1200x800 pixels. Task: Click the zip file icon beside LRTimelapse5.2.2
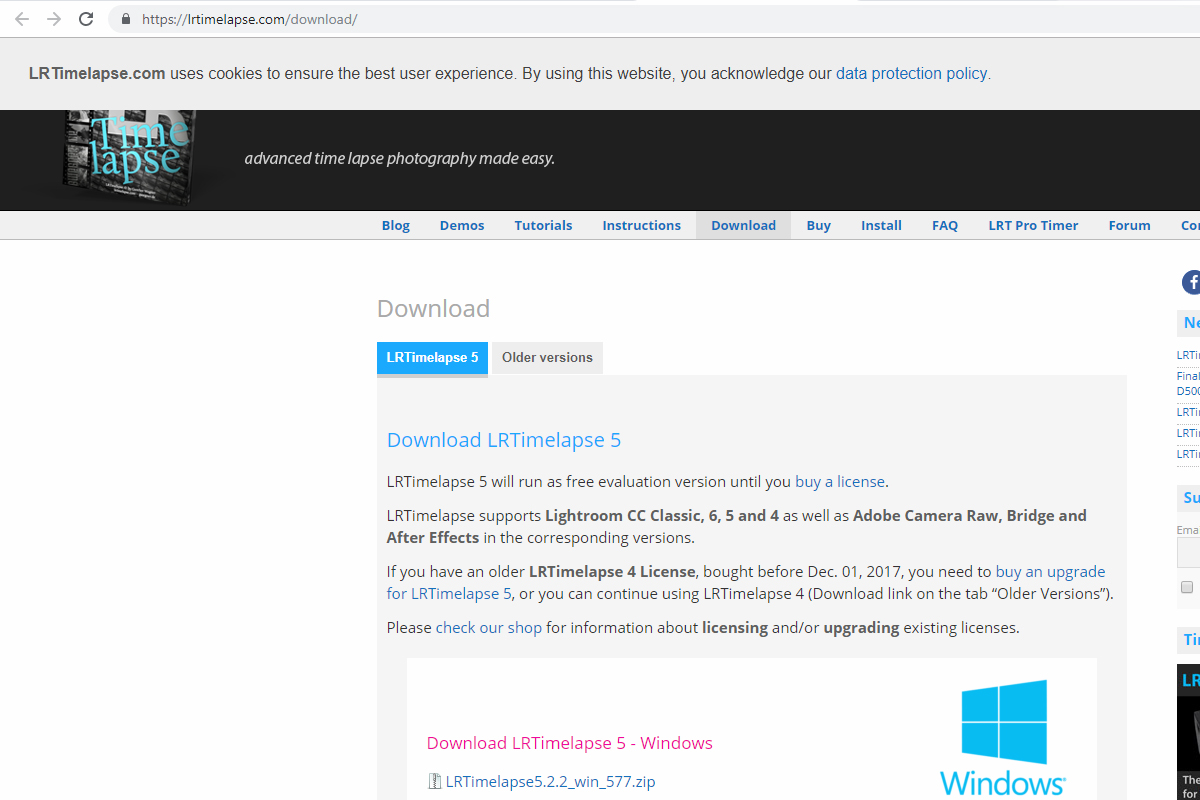(435, 781)
